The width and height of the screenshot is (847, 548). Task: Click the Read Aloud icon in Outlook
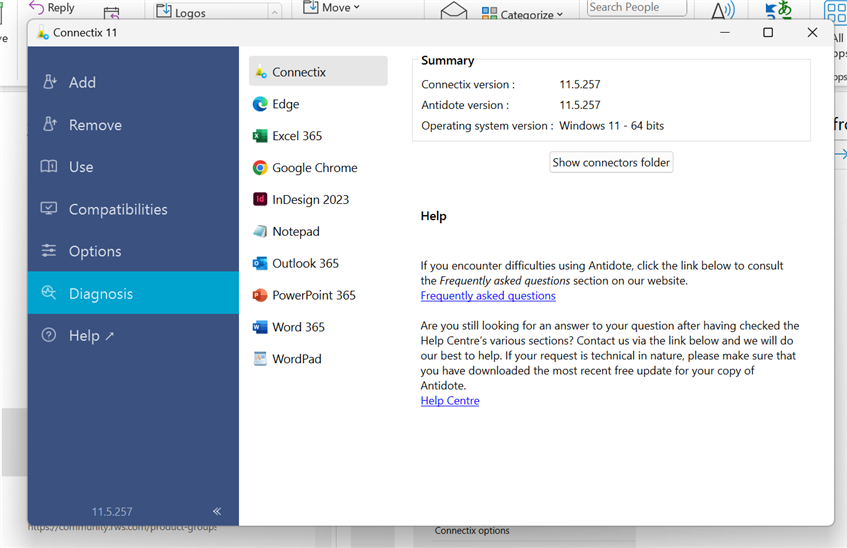(723, 11)
